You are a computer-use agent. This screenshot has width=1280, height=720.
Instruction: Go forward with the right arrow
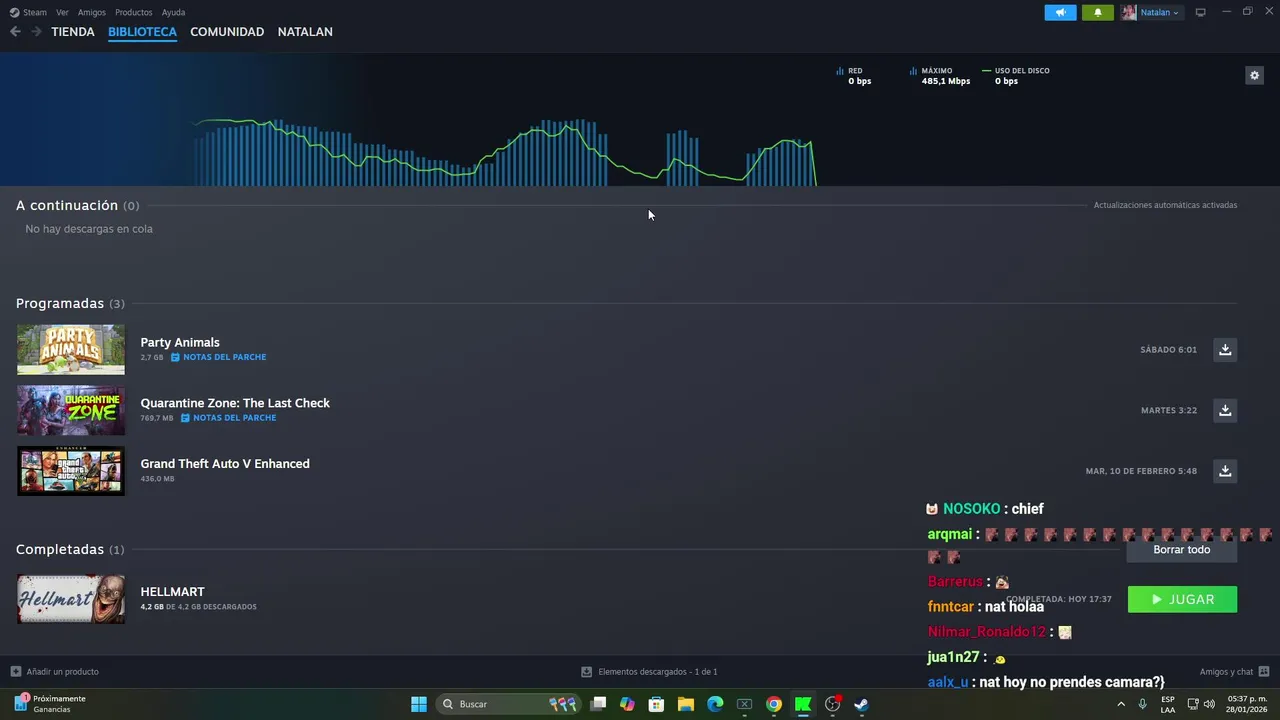tap(36, 32)
